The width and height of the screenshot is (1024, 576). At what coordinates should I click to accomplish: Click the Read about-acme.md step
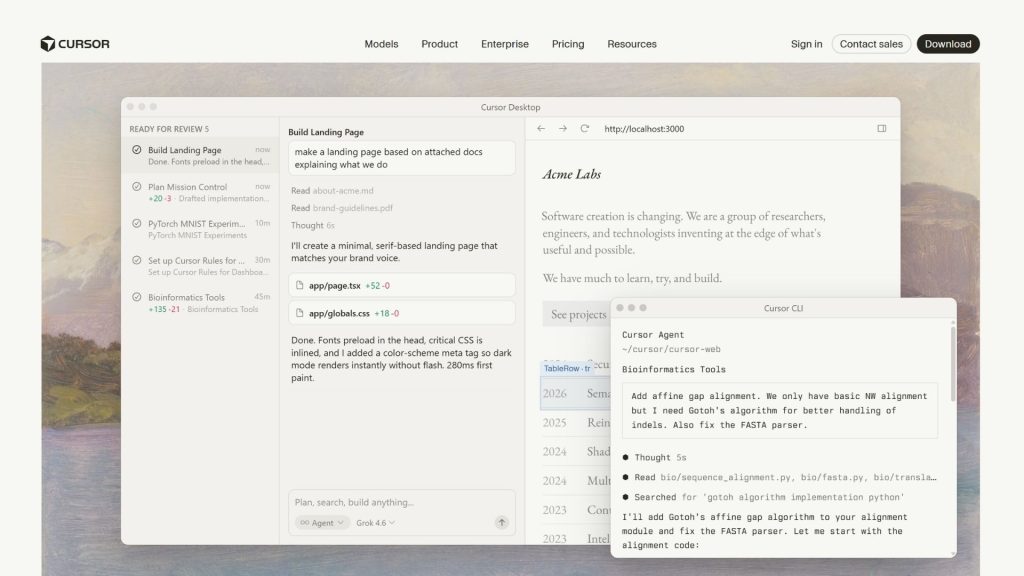click(x=332, y=191)
